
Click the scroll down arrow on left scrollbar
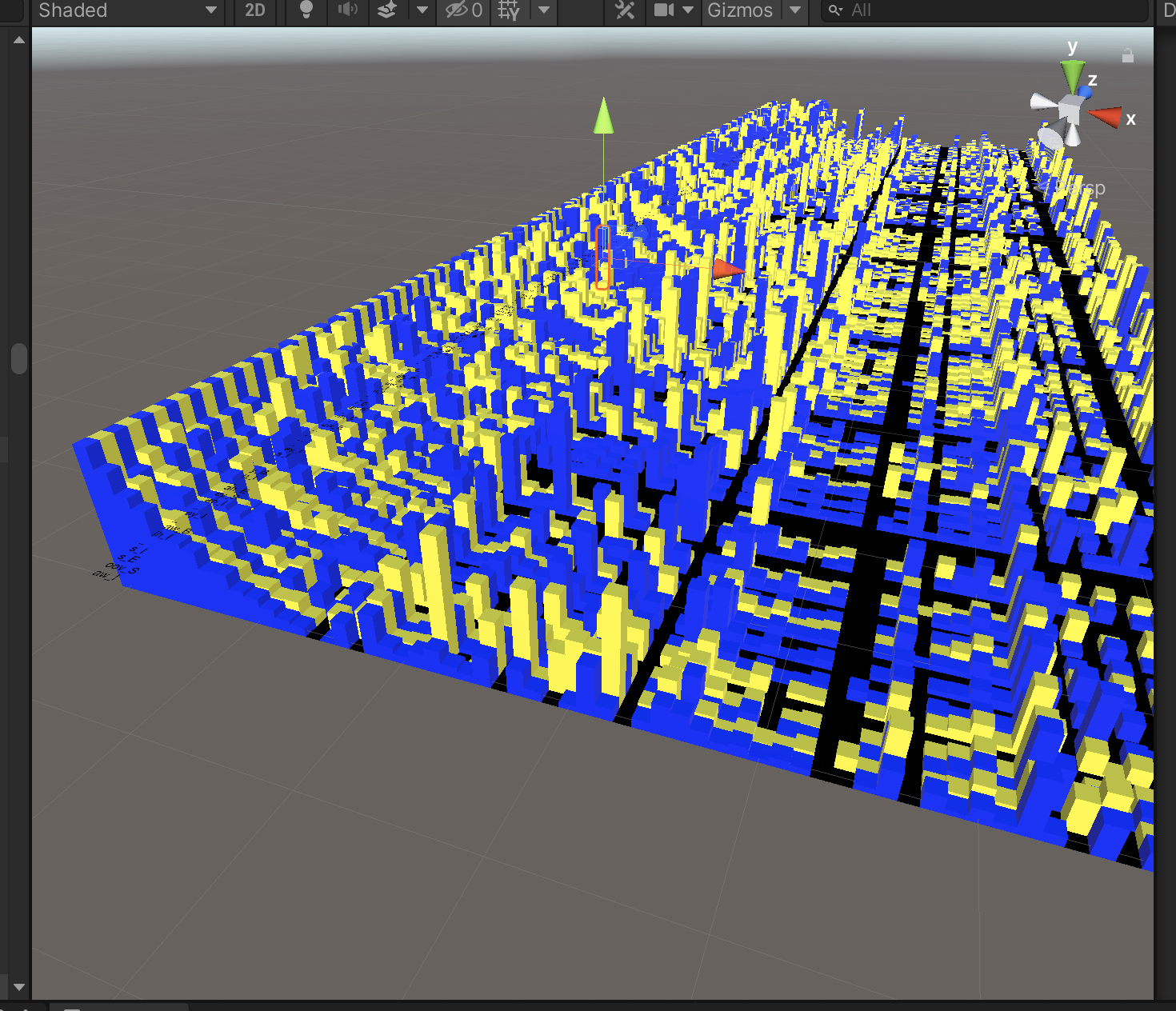tap(19, 987)
